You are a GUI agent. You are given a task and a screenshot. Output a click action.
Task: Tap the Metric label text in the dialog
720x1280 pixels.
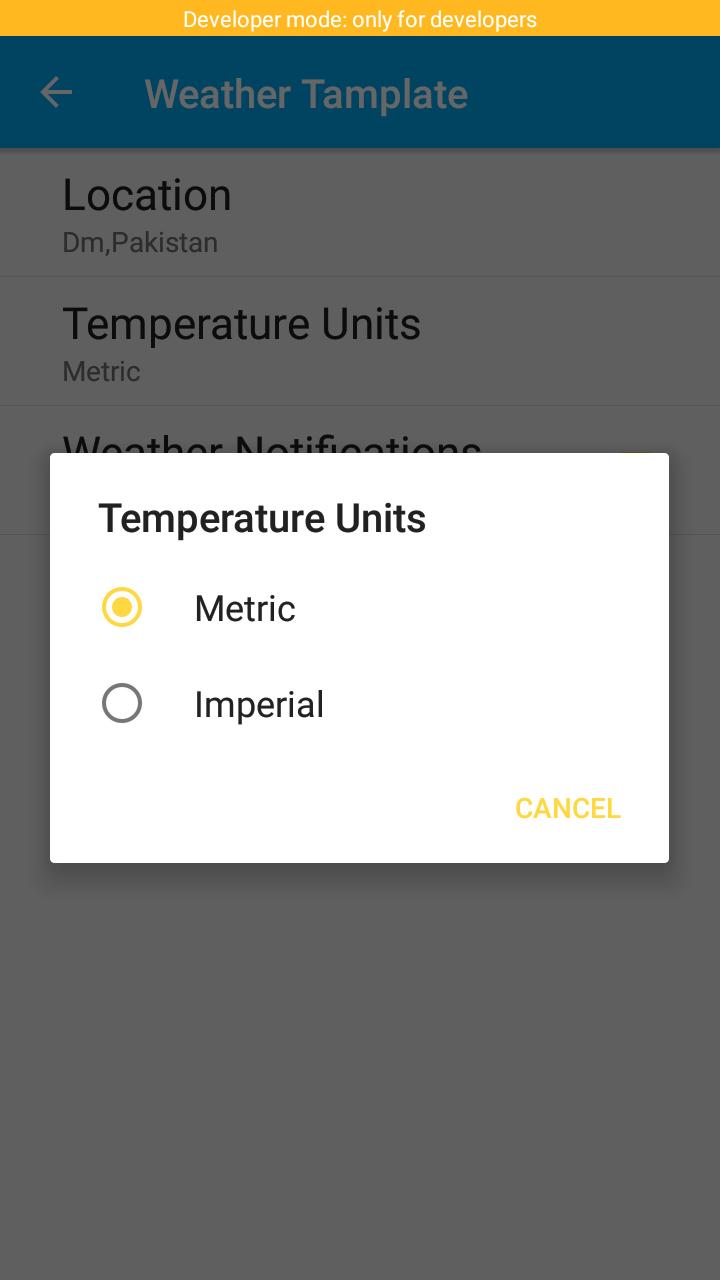[244, 607]
